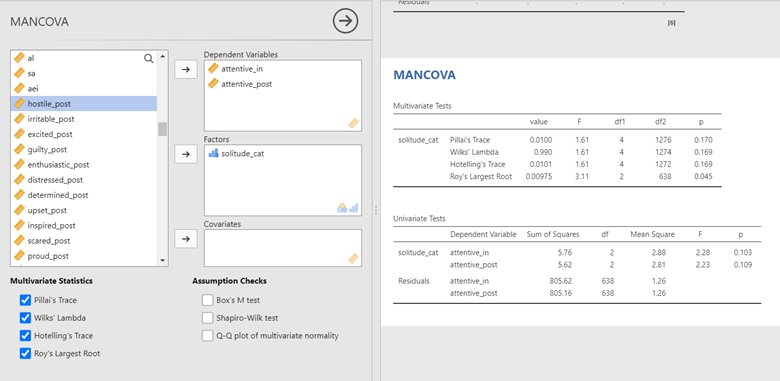This screenshot has height=381, width=780.
Task: Click the ruler icon beside inspired_post
Action: click(19, 225)
